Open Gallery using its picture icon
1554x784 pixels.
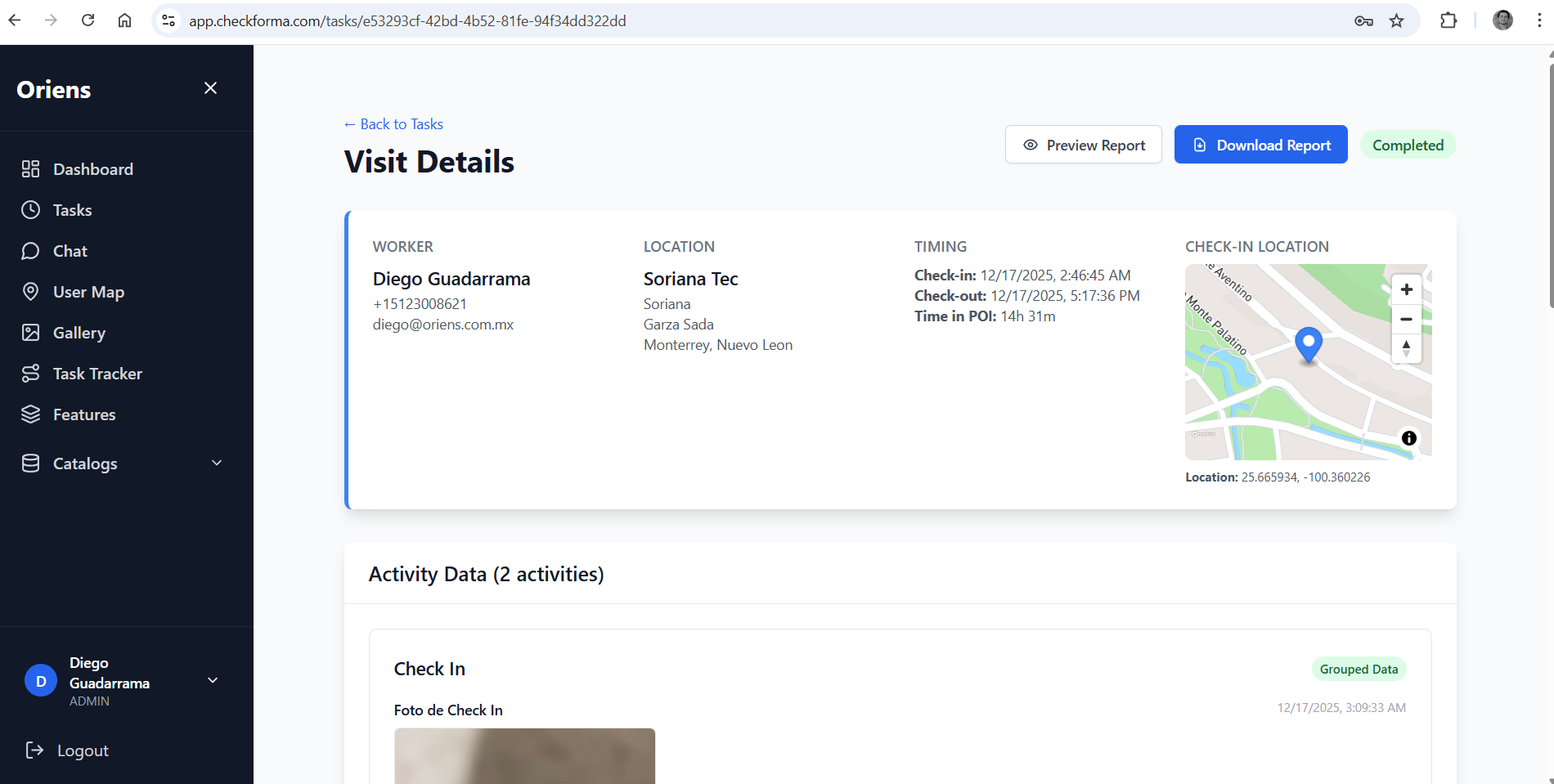pos(31,332)
